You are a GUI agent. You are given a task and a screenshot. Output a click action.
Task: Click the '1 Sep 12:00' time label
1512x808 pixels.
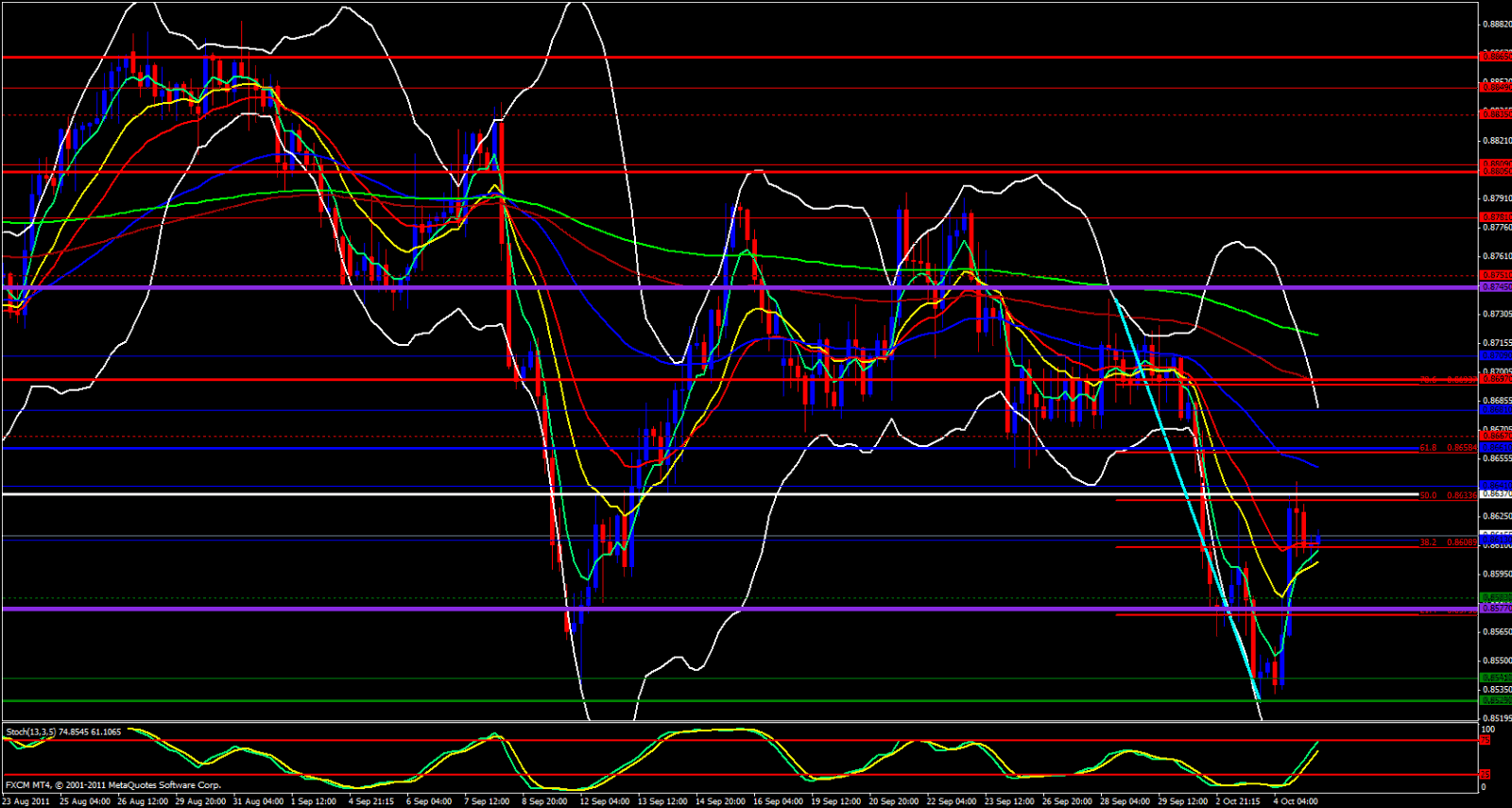click(x=315, y=801)
